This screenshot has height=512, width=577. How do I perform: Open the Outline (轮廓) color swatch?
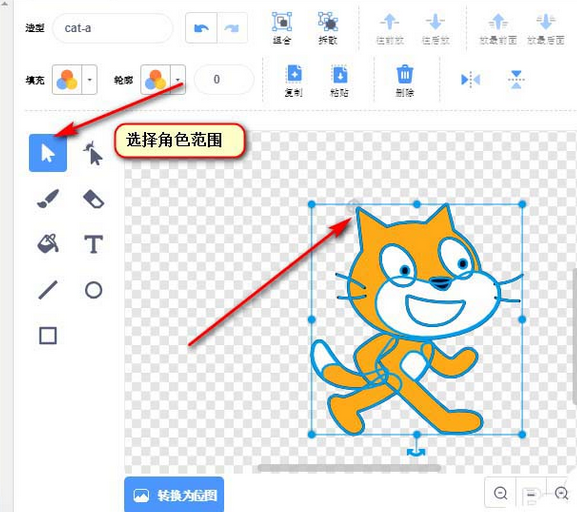click(x=155, y=80)
